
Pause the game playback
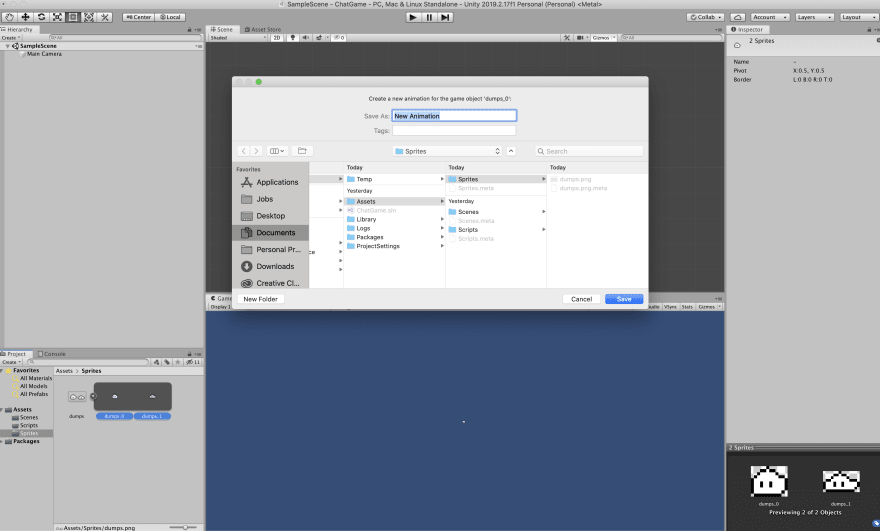coord(429,17)
